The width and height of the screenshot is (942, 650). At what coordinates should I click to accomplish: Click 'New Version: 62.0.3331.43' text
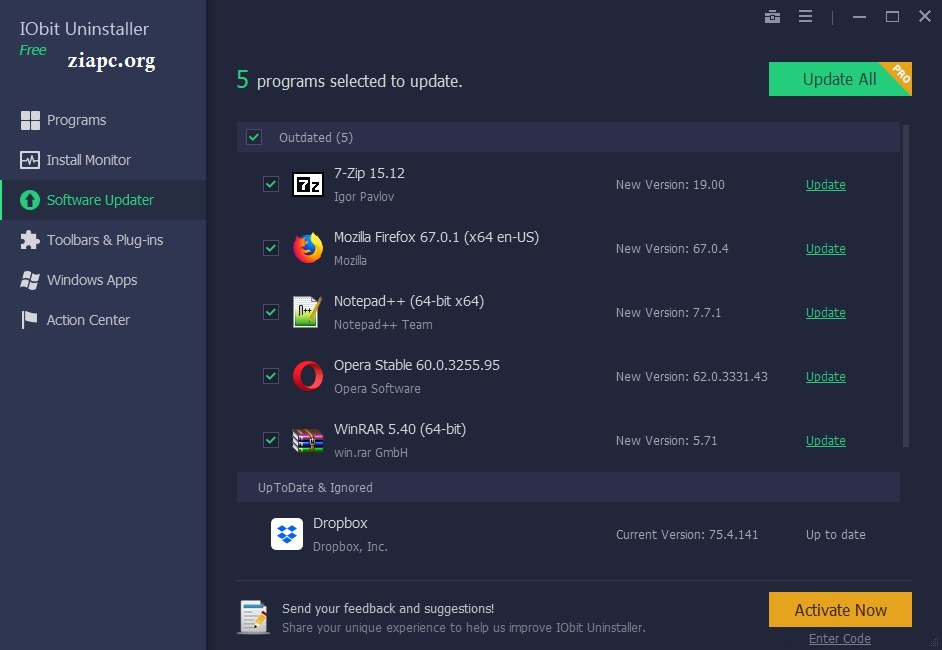(x=691, y=377)
